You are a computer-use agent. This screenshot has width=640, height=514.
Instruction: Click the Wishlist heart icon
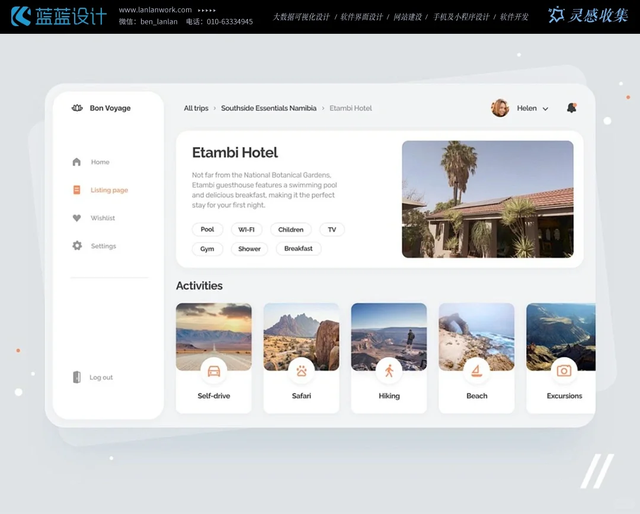click(77, 218)
